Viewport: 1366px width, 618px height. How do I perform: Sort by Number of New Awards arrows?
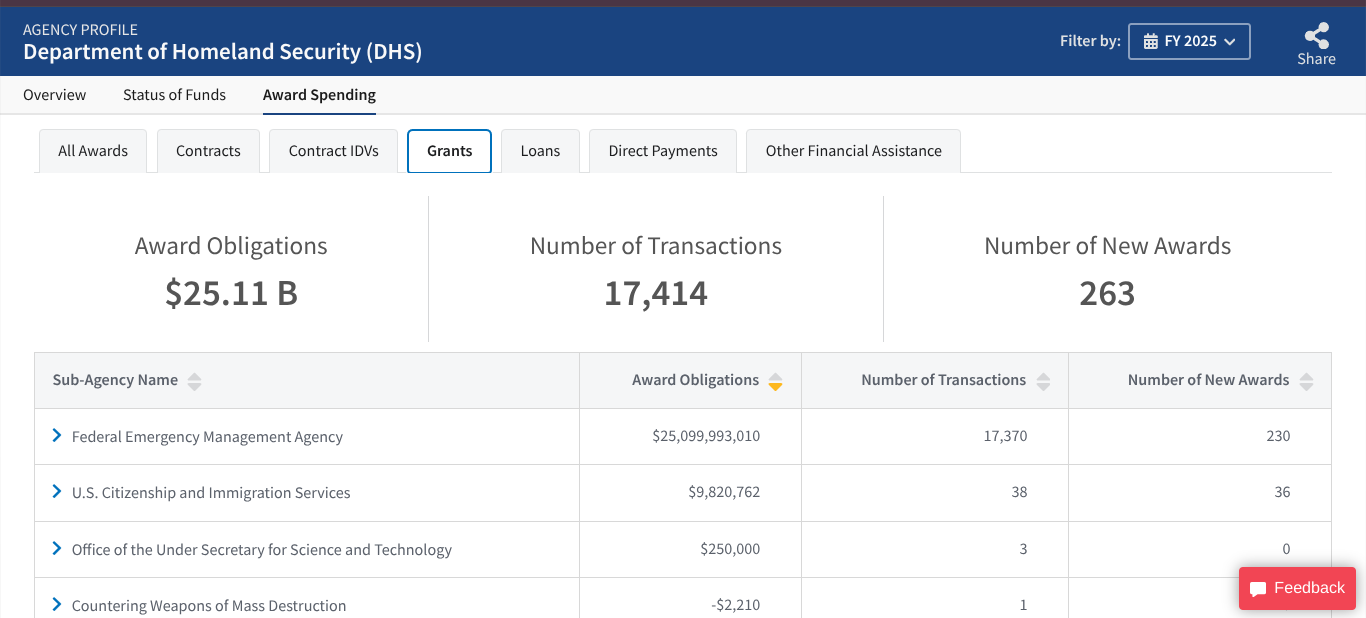click(1306, 381)
